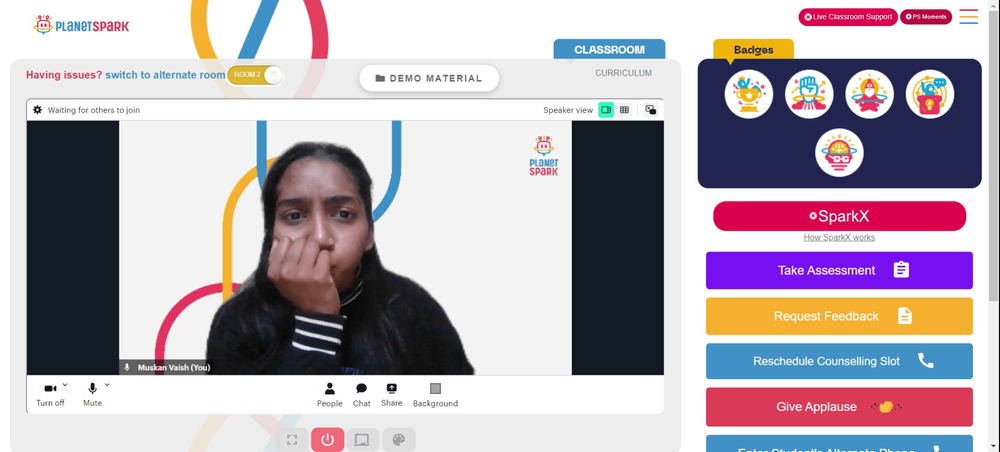Share your screen

[392, 395]
